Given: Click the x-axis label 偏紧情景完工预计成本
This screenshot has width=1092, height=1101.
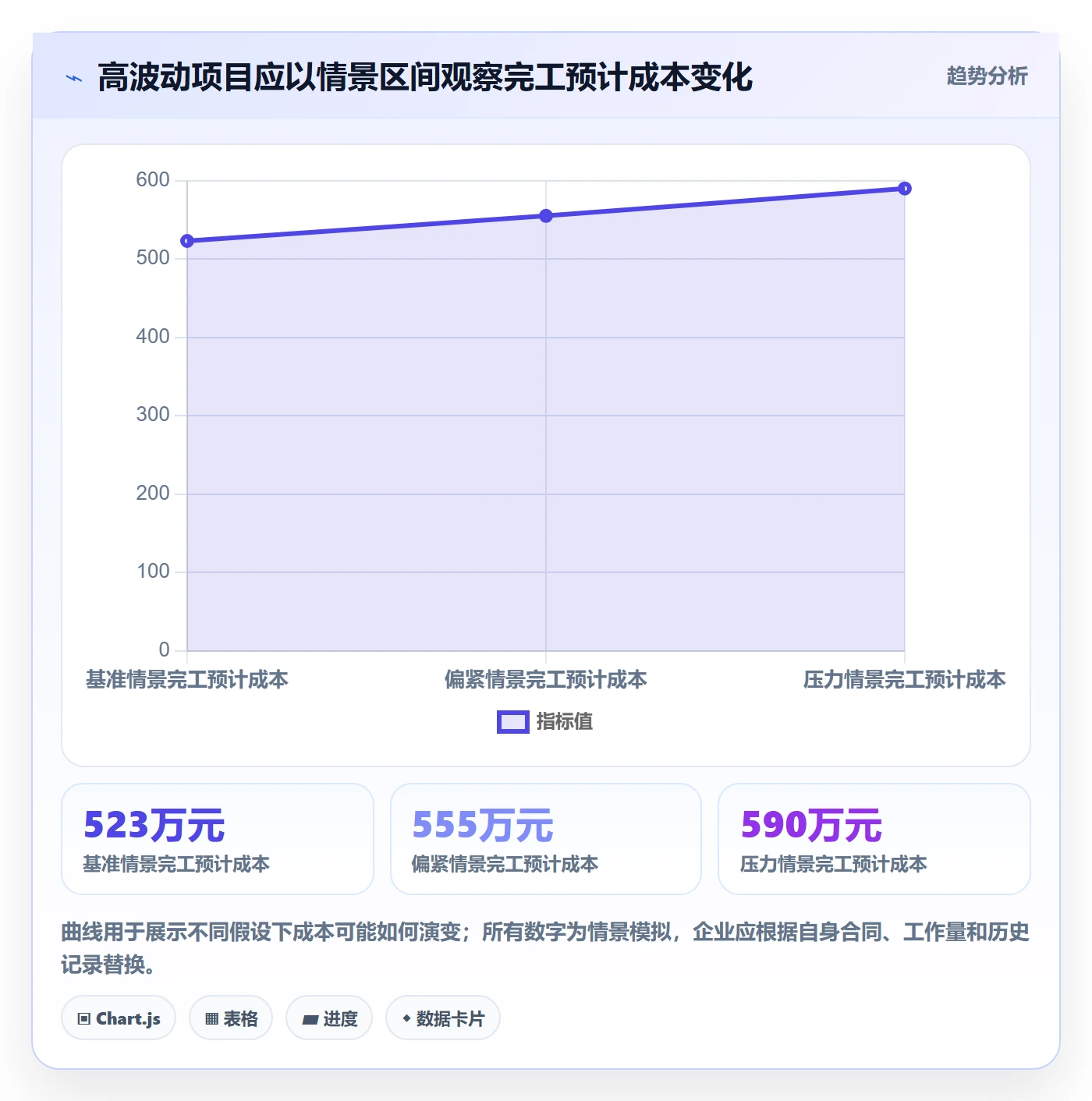Looking at the screenshot, I should coord(546,680).
